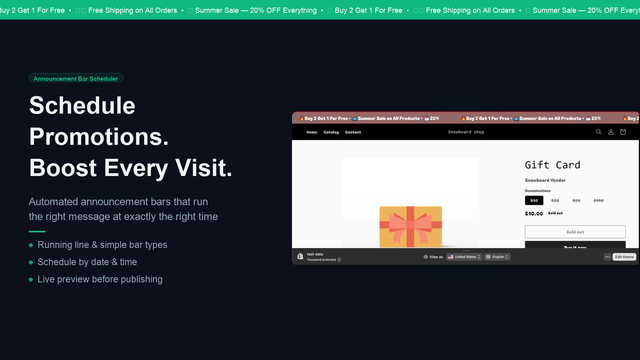
Task: Select the $100 denomination option
Action: click(x=598, y=200)
